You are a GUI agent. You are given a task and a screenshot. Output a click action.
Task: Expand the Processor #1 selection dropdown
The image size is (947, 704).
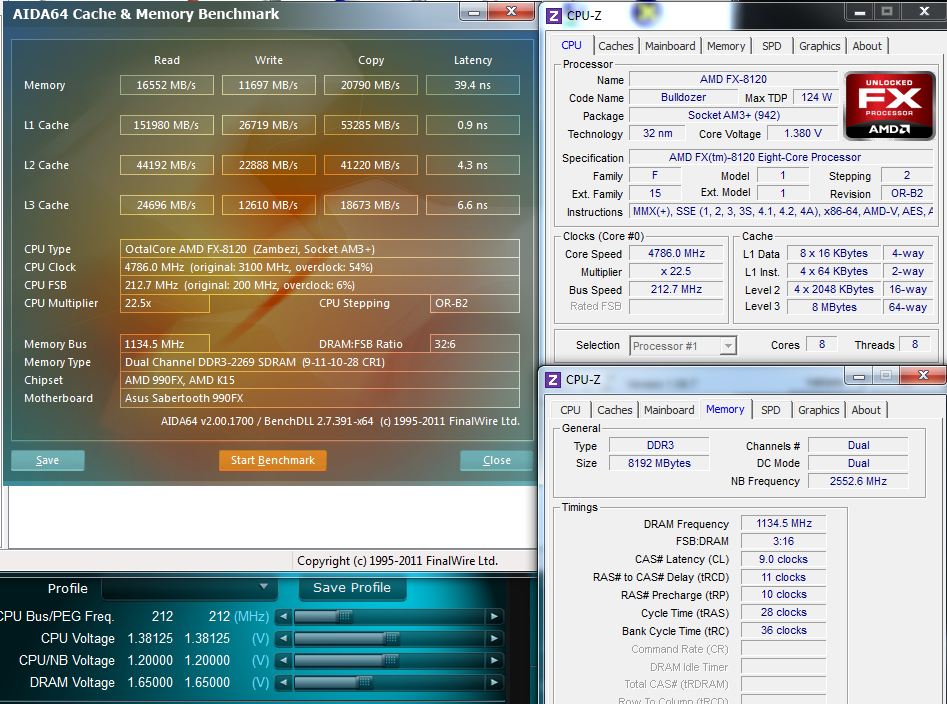[x=728, y=346]
